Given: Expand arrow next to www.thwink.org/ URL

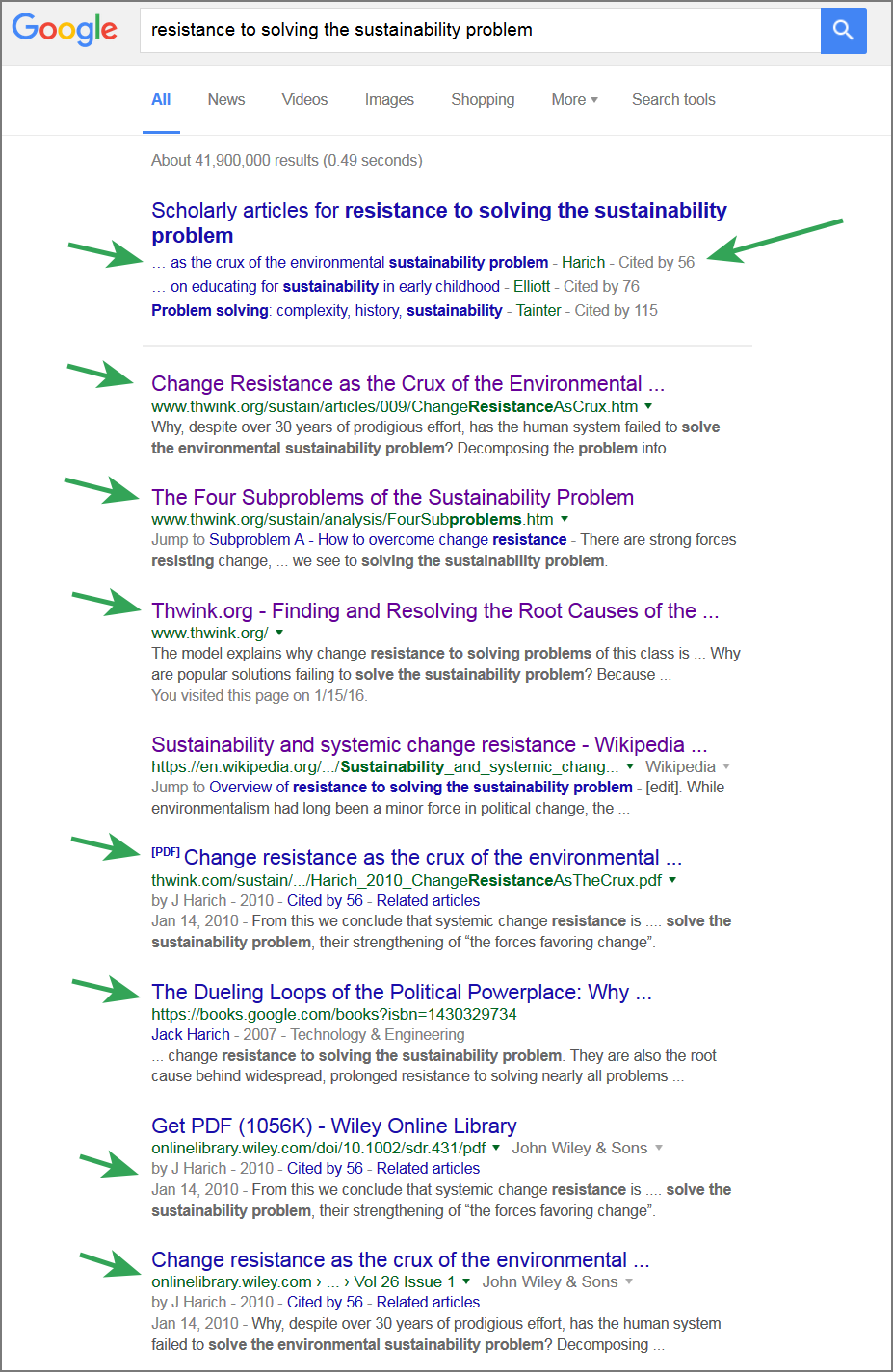Looking at the screenshot, I should (279, 633).
